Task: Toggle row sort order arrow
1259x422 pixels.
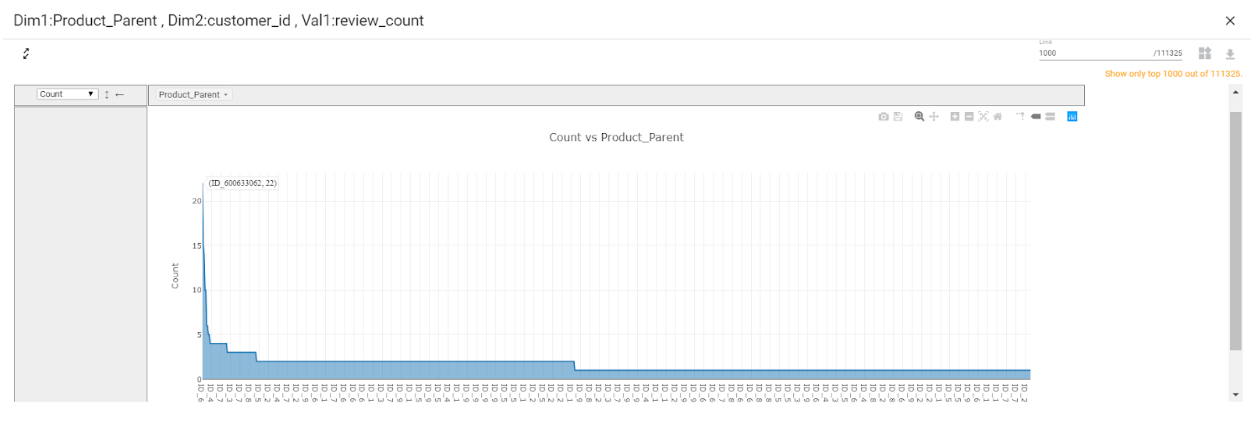Action: click(107, 94)
